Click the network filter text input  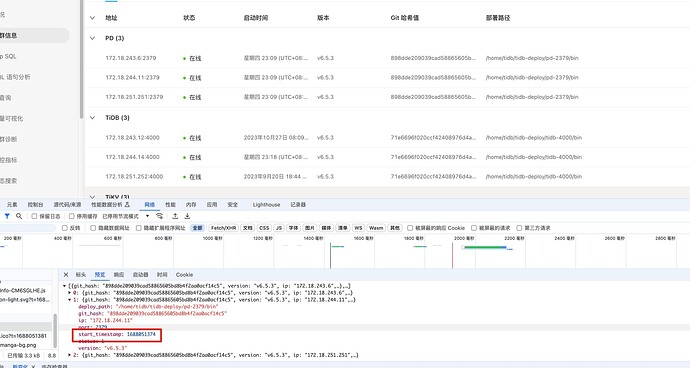(27, 228)
